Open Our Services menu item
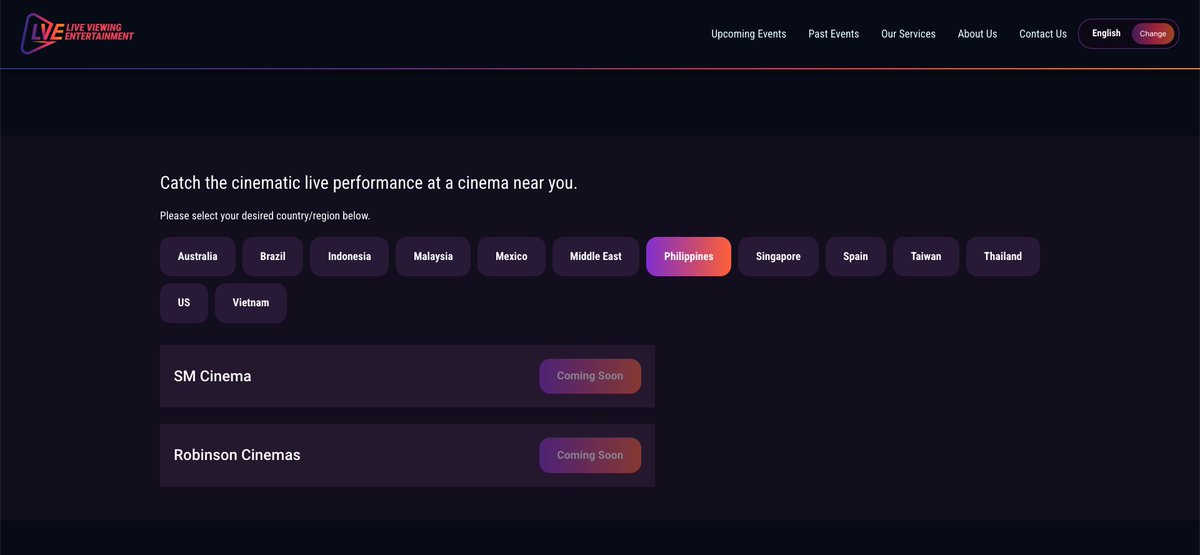The image size is (1200, 555). coord(908,34)
